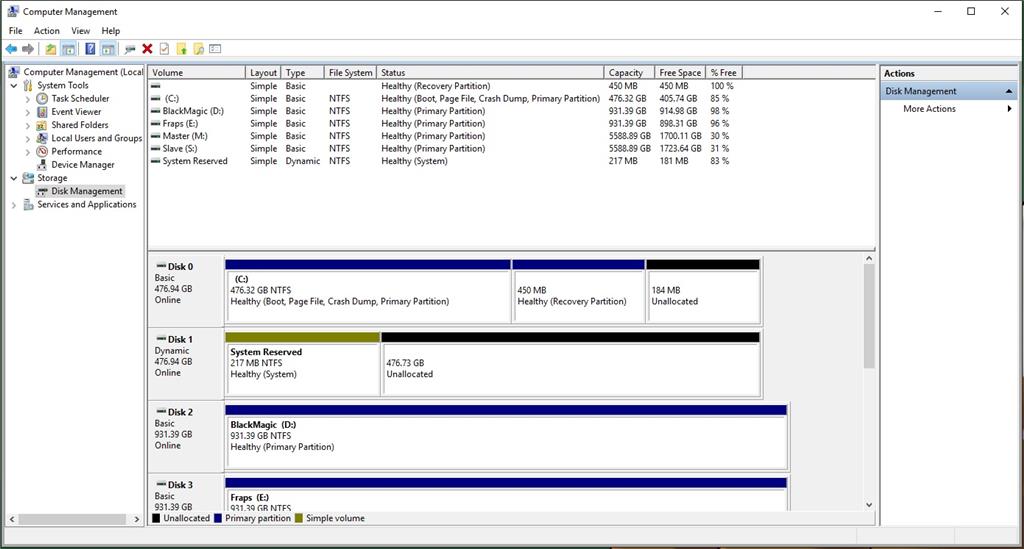Click More Actions in the Actions pane

tap(929, 109)
